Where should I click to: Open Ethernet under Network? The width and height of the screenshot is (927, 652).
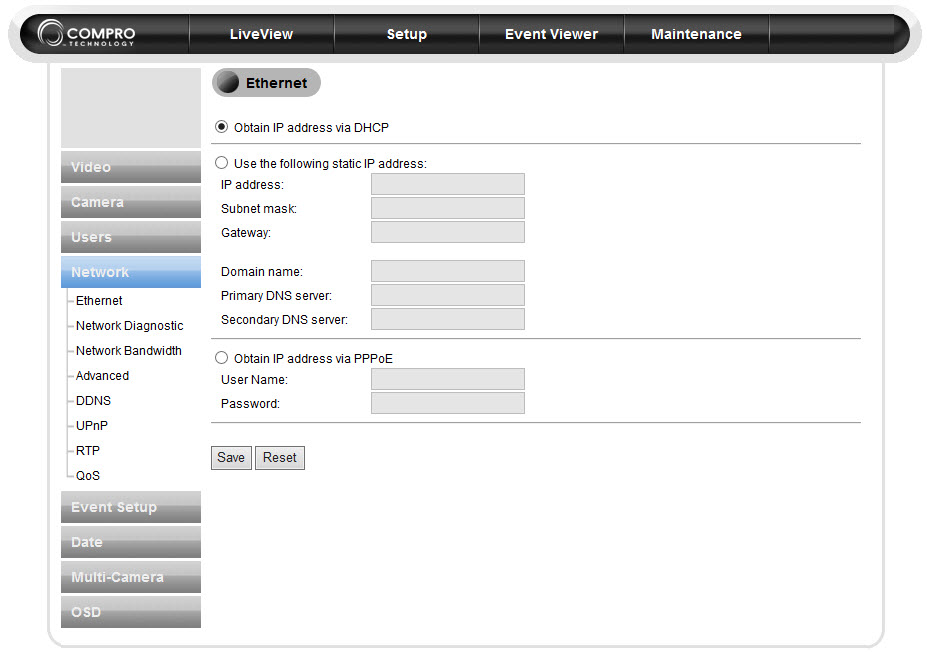[99, 301]
